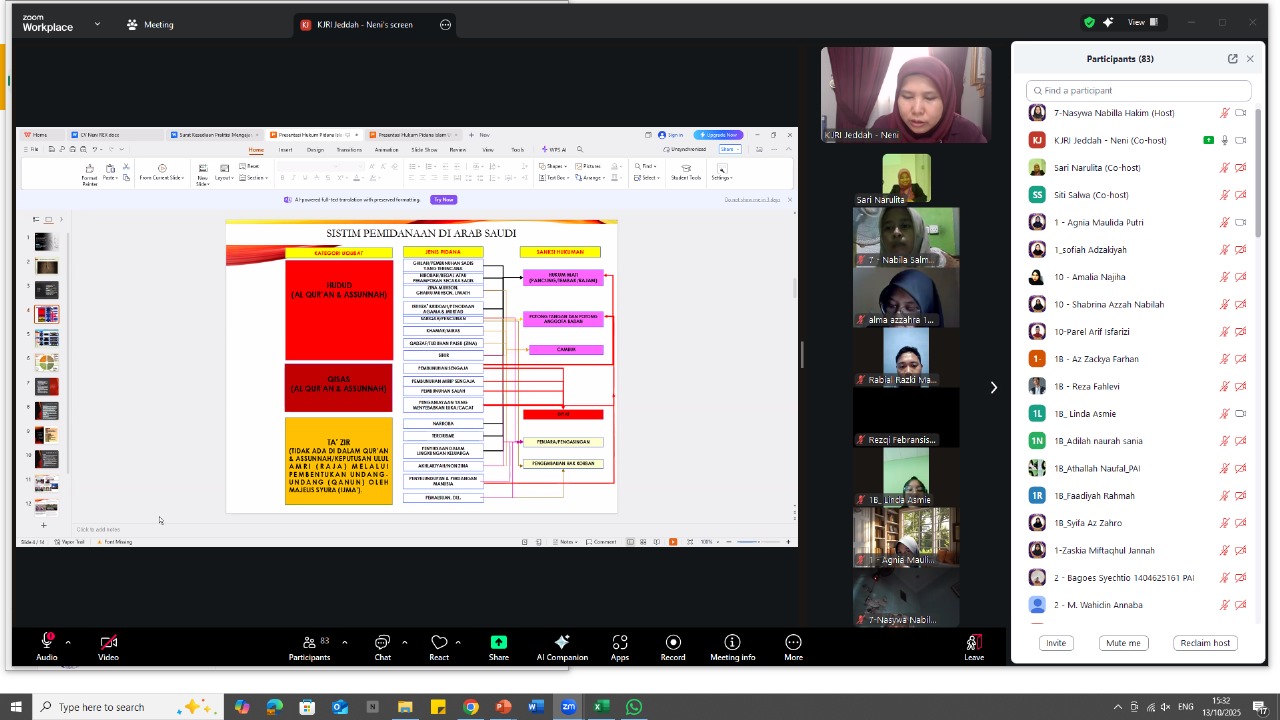Screen dimensions: 1280x720
Task: Click the Leave meeting icon
Action: click(x=973, y=643)
